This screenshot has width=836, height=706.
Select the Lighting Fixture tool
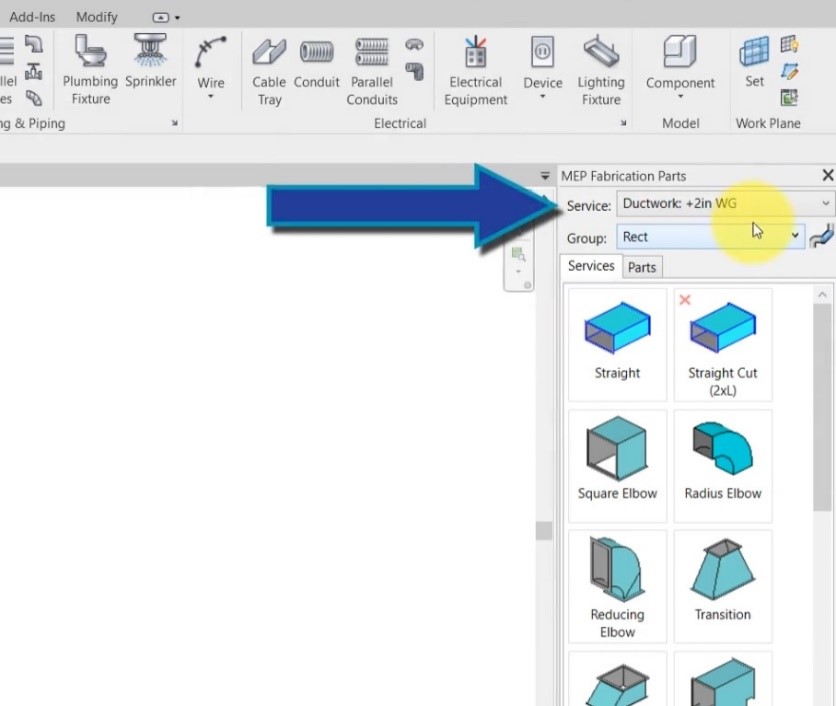(x=600, y=67)
